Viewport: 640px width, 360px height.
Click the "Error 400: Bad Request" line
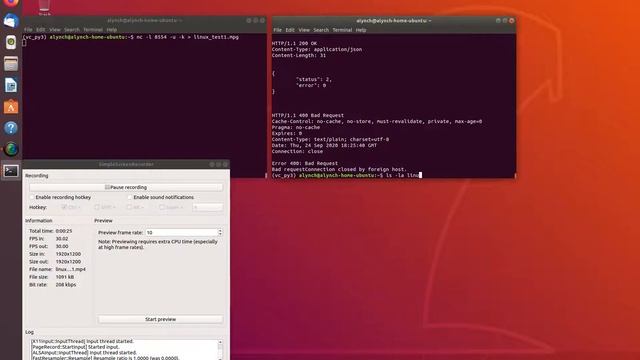coord(304,163)
